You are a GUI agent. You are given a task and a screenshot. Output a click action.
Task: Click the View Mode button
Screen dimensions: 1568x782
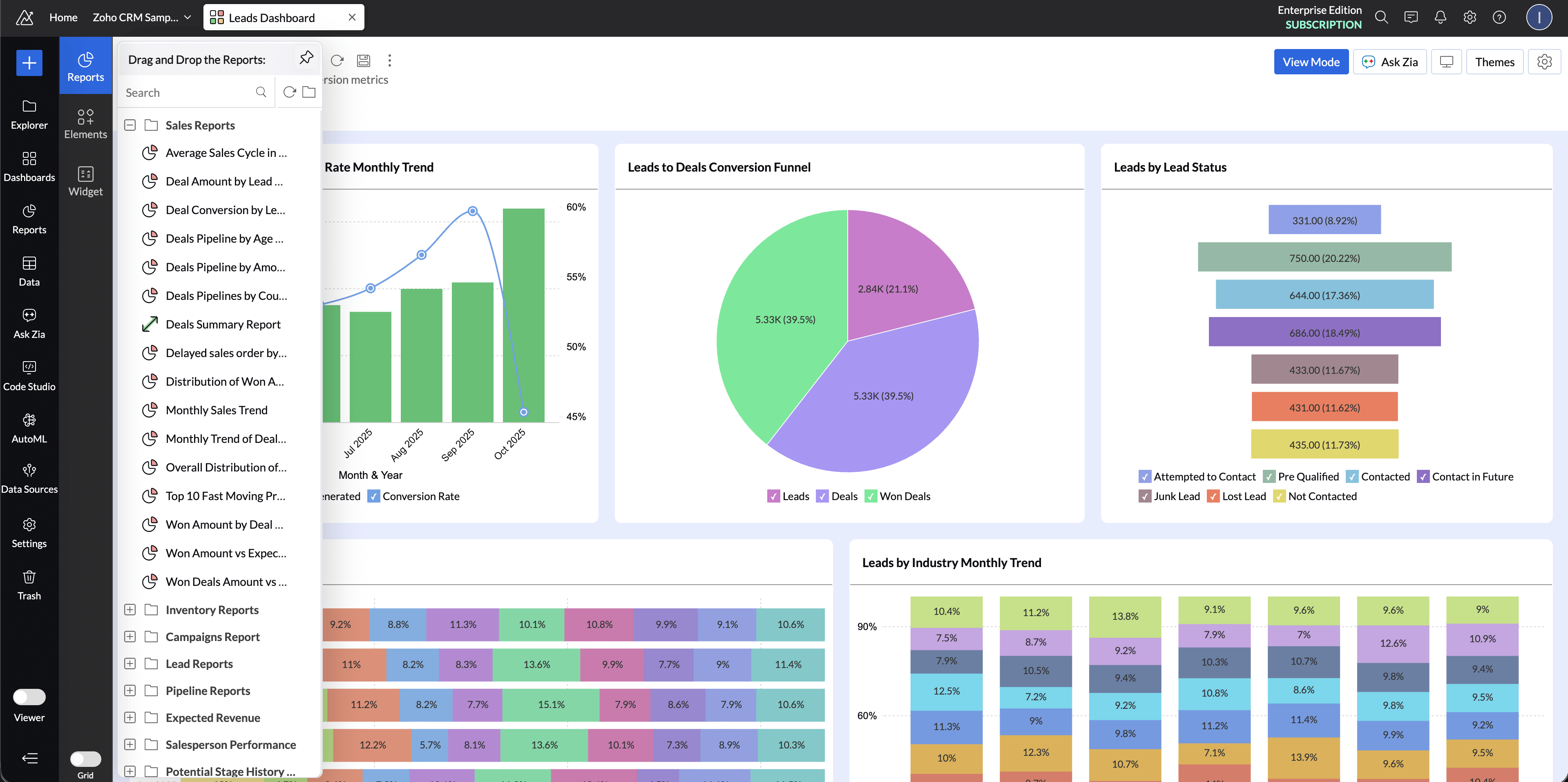pyautogui.click(x=1311, y=61)
